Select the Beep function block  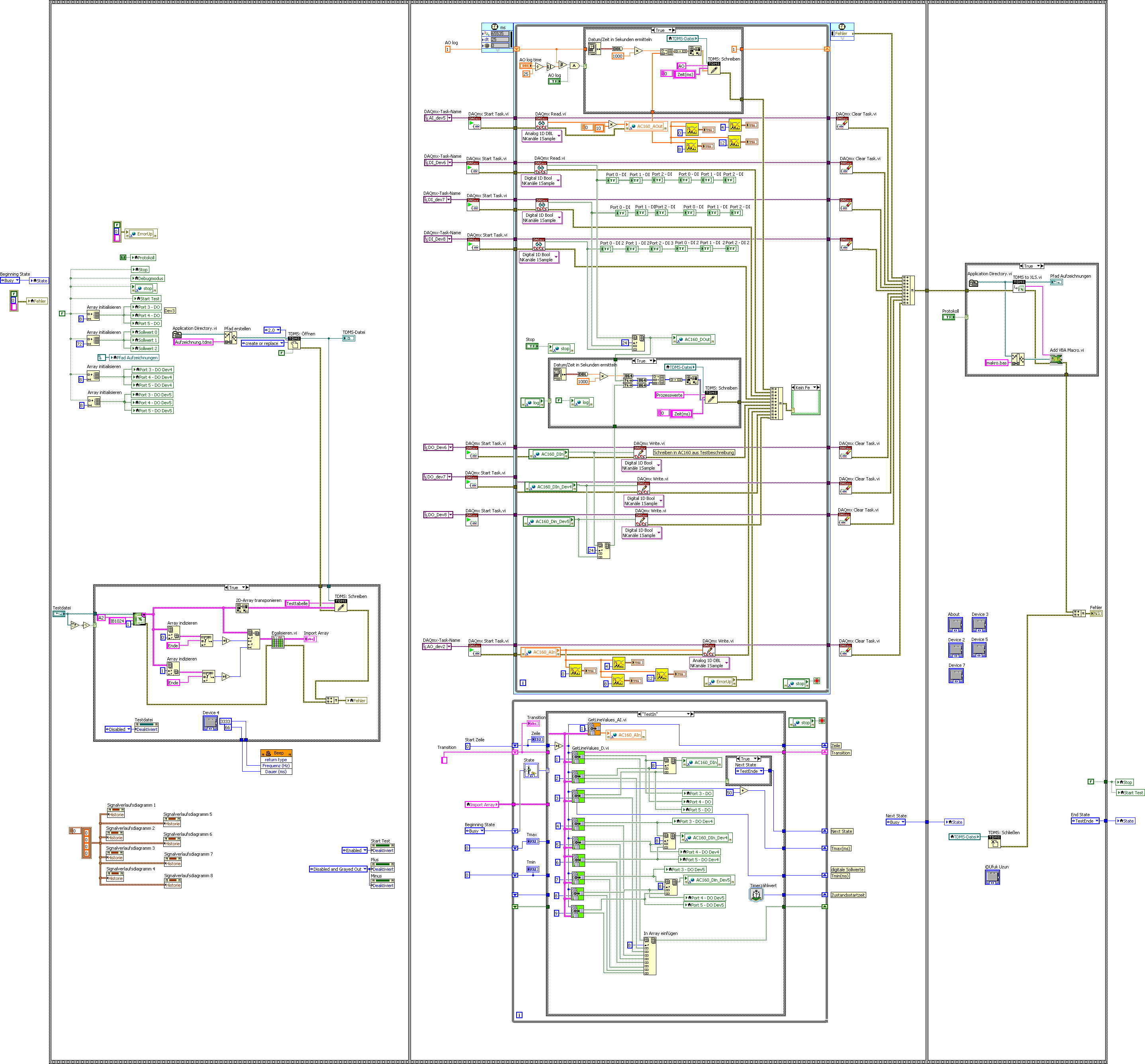276,752
